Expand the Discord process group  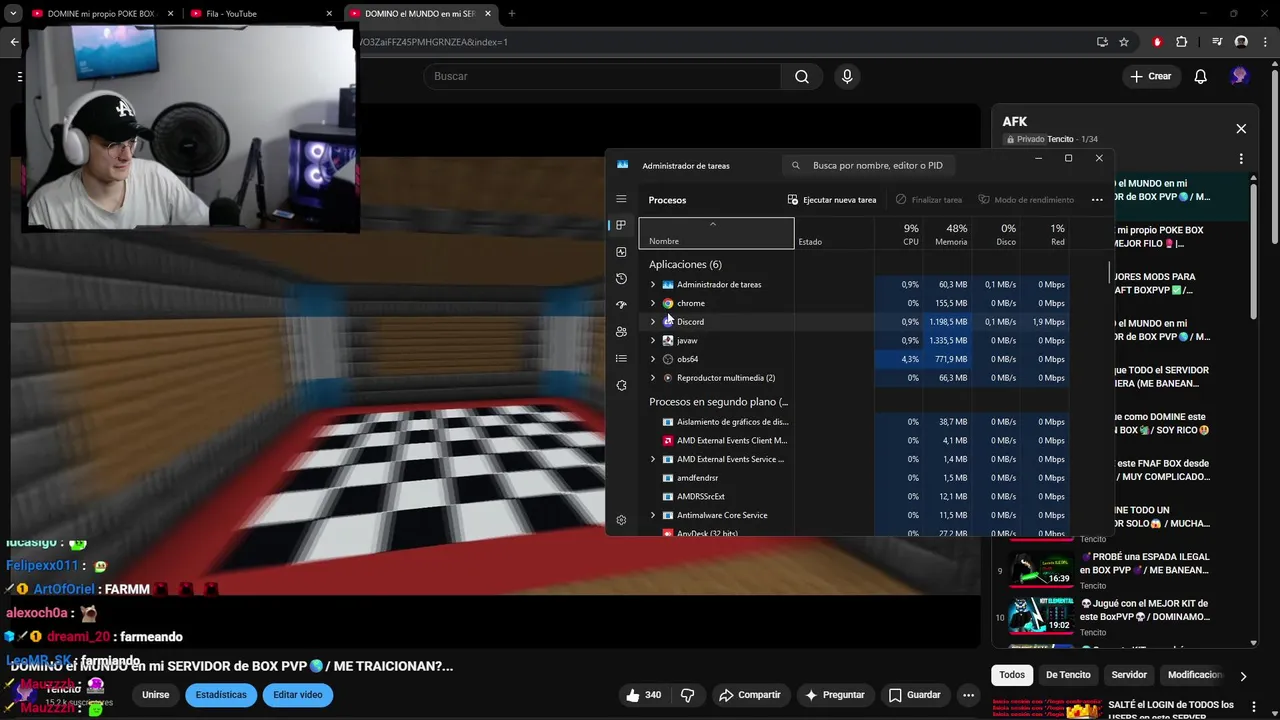point(653,322)
